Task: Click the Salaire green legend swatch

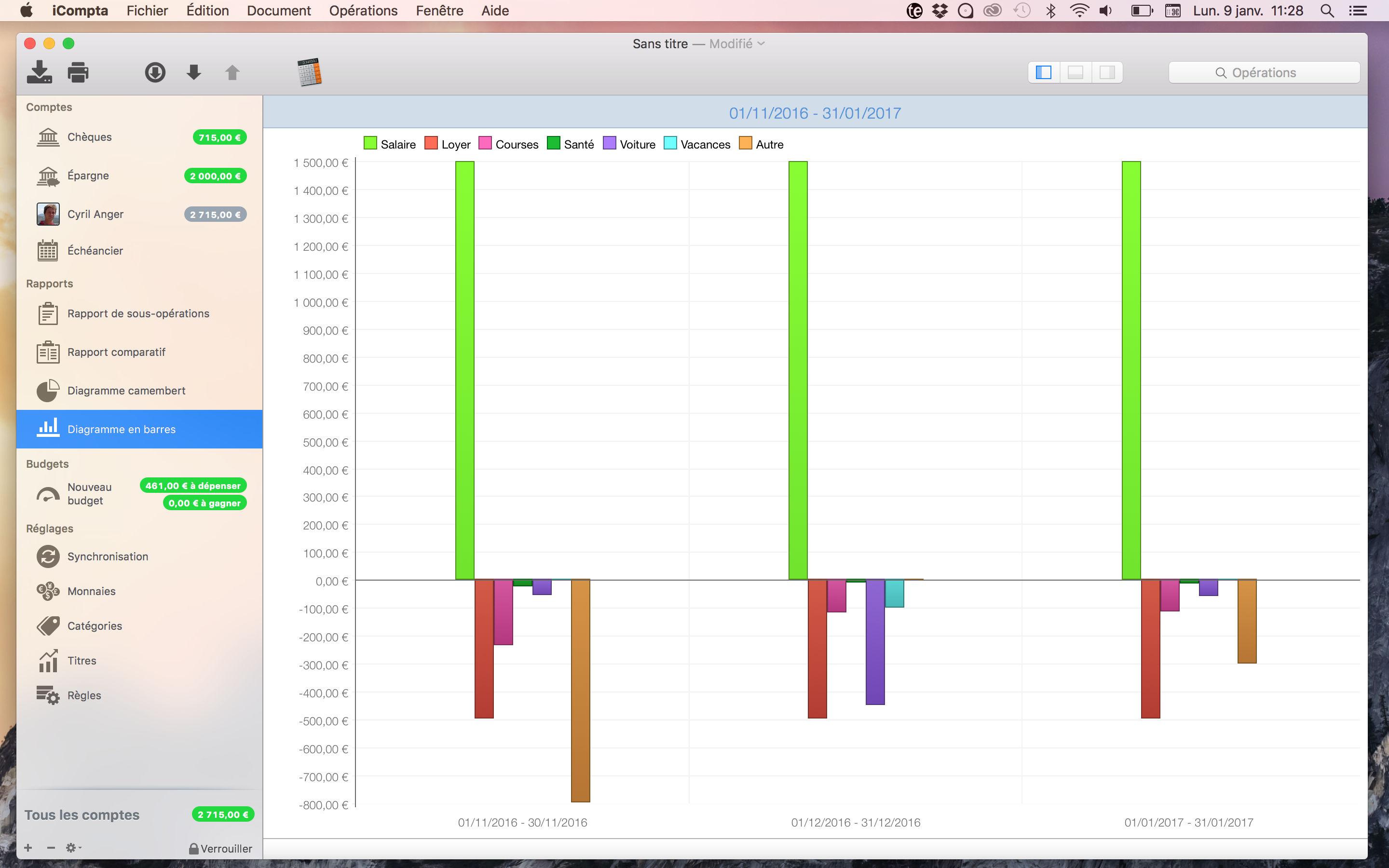Action: (x=370, y=144)
